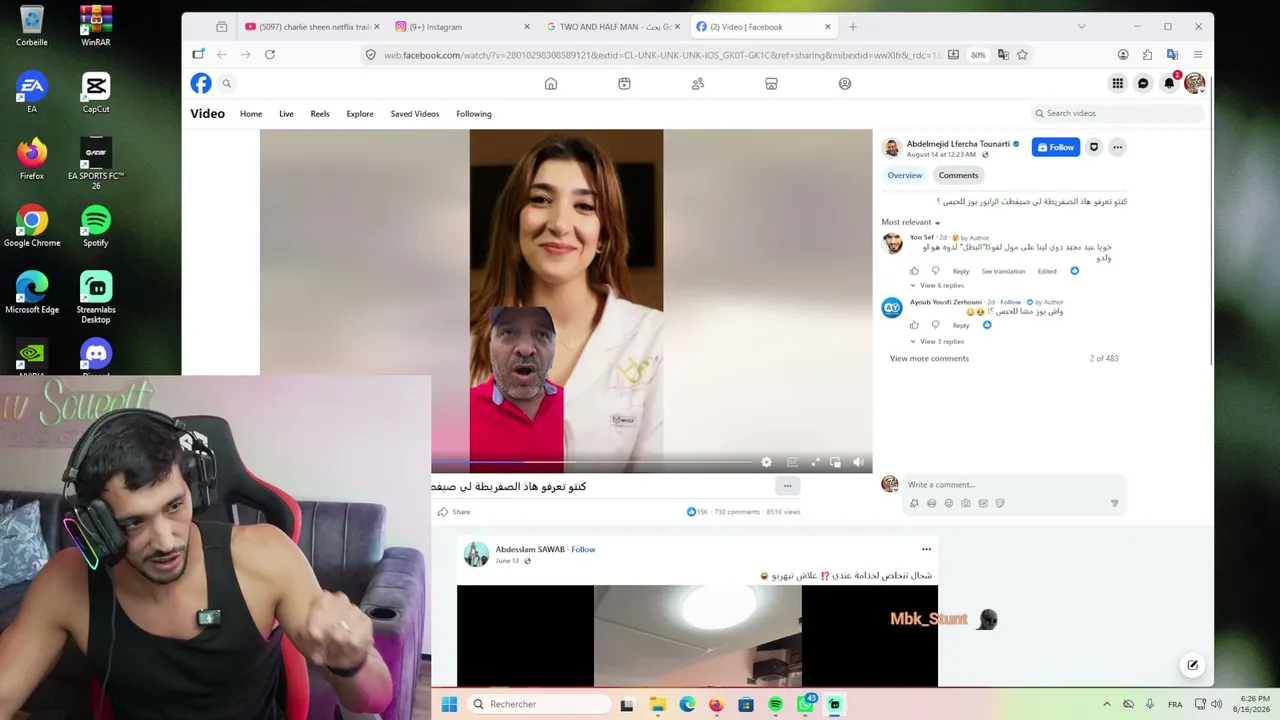
Task: Open more options beside Follow button
Action: (1118, 147)
